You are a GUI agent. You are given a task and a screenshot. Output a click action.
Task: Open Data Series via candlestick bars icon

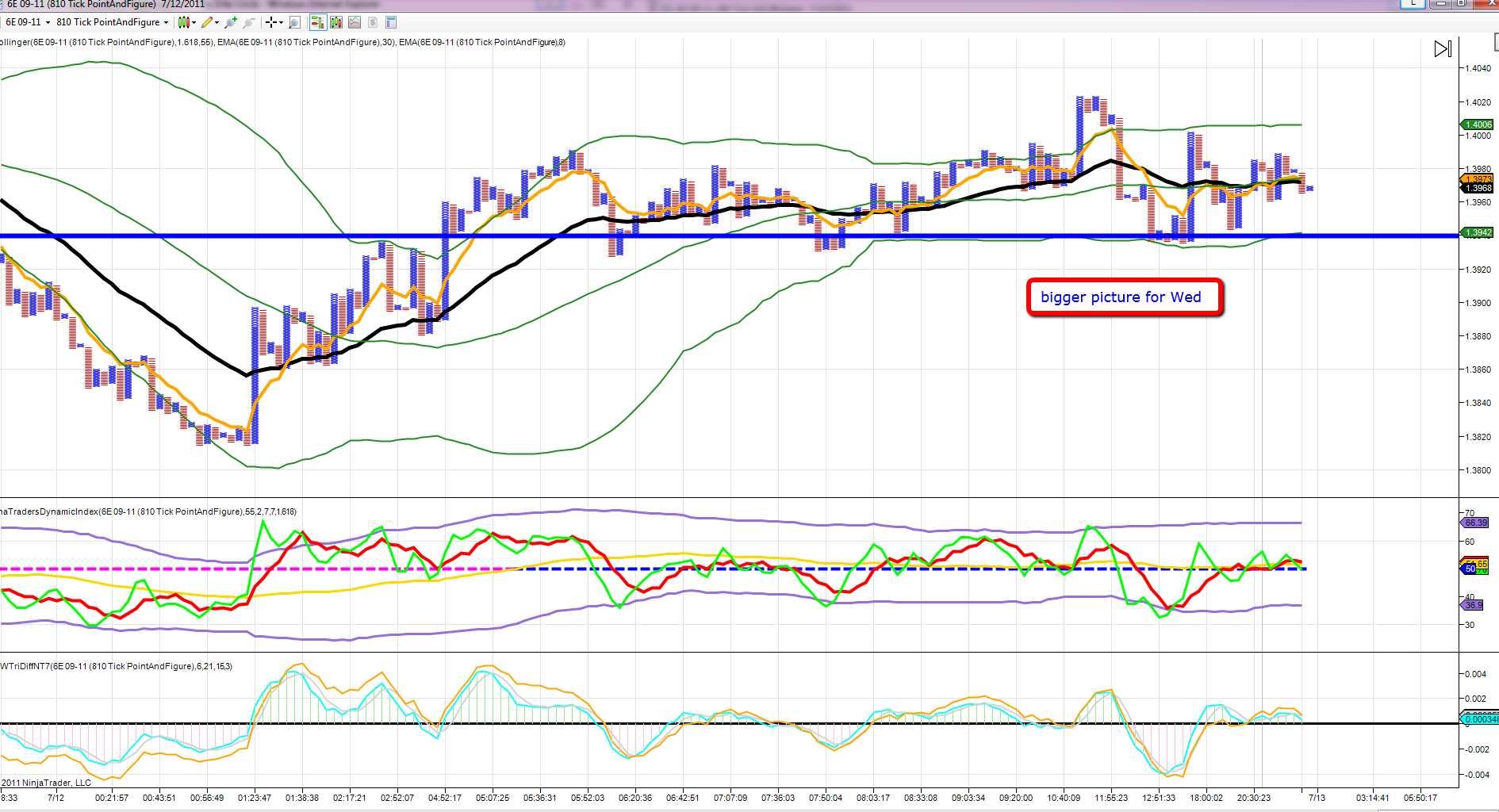(336, 22)
